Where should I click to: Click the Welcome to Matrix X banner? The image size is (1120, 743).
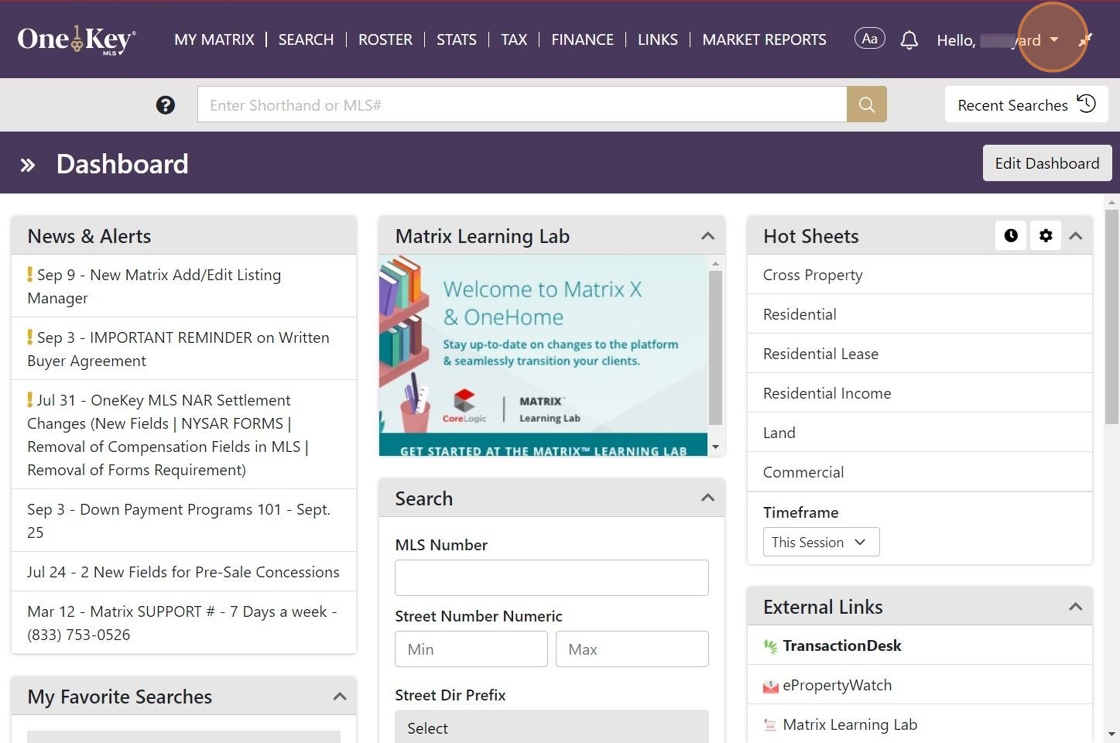pos(544,344)
